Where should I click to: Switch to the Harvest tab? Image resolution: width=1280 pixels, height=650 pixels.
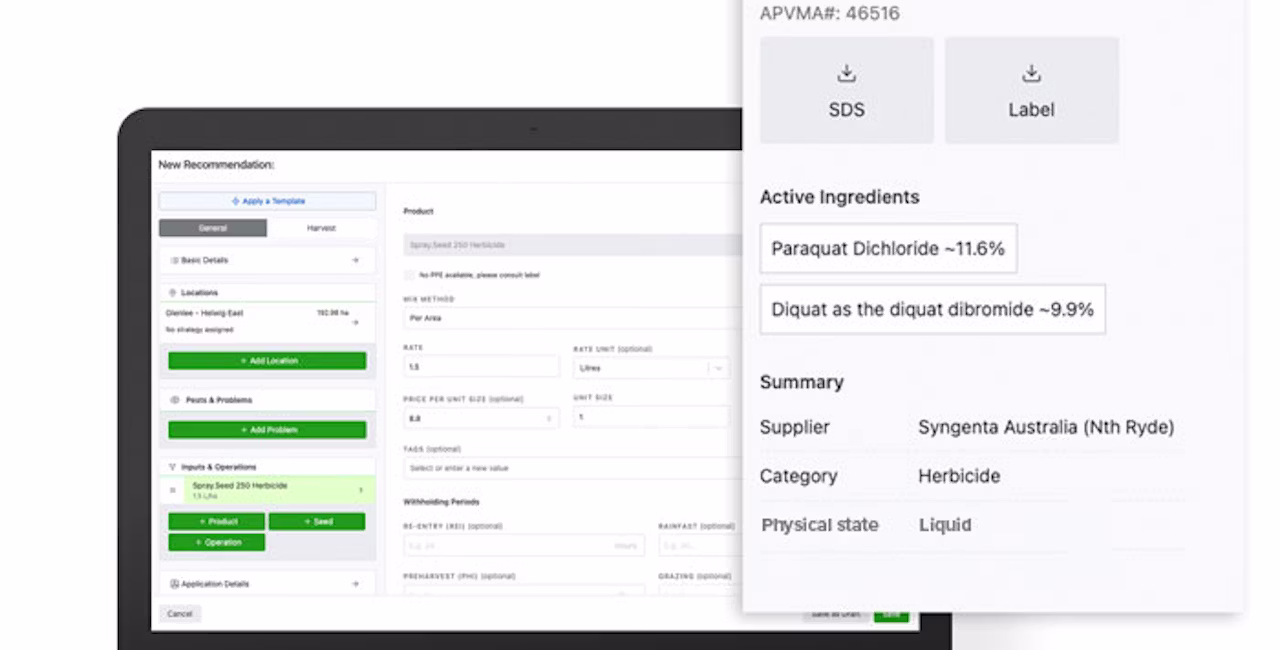(x=321, y=228)
